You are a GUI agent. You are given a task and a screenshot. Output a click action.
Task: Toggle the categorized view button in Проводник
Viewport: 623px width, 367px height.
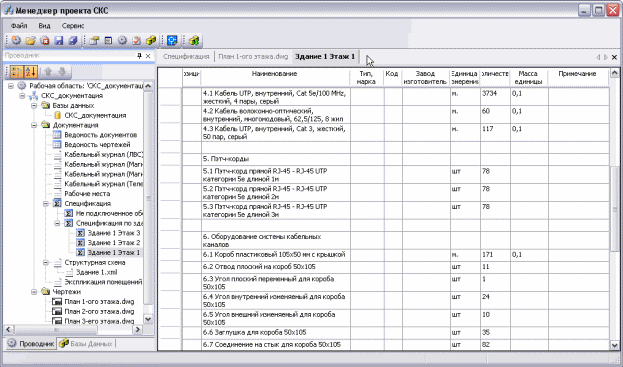coord(17,72)
